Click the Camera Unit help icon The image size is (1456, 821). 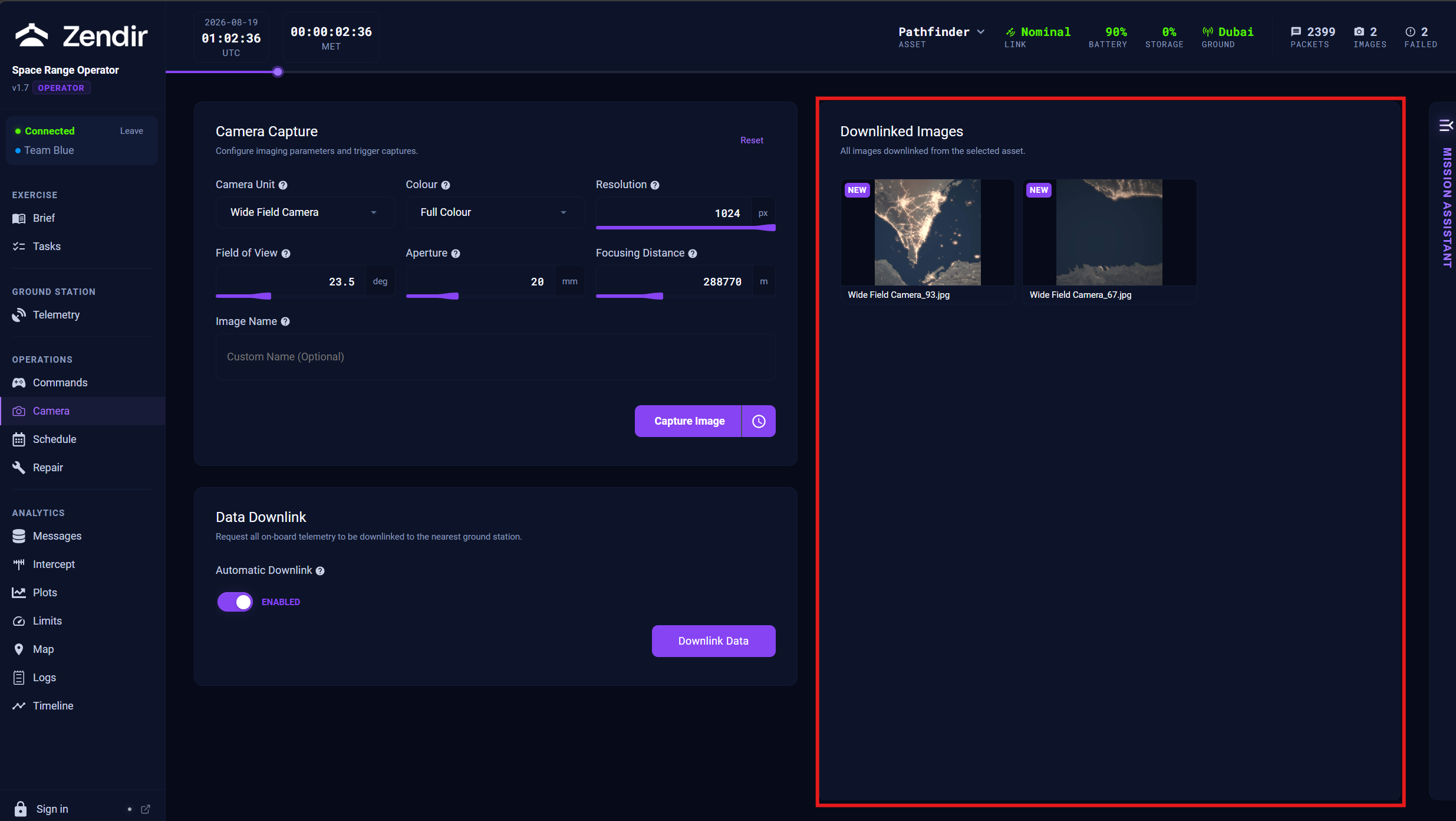click(x=283, y=185)
